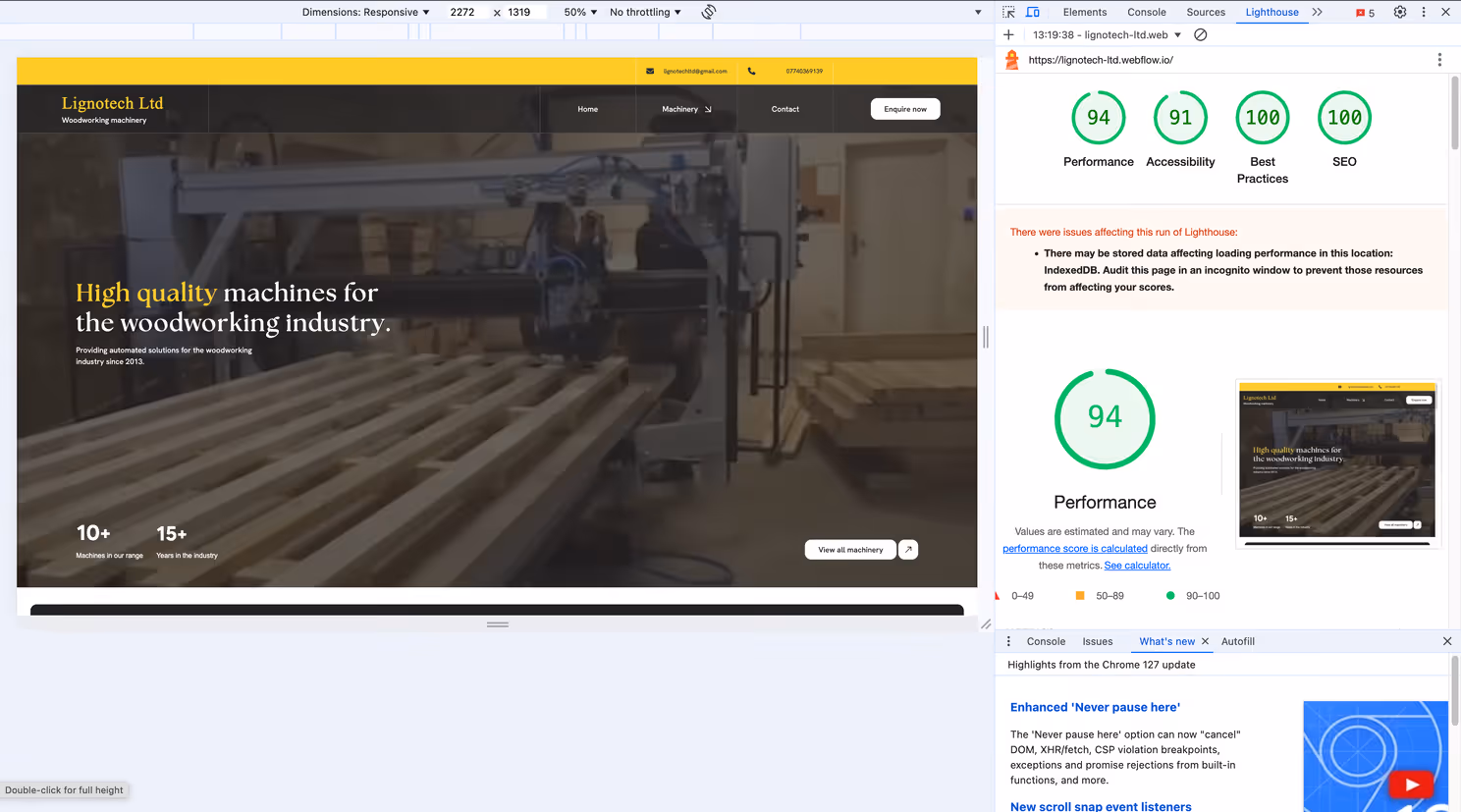Go to the Contact nav link
This screenshot has width=1461, height=812.
(x=785, y=109)
